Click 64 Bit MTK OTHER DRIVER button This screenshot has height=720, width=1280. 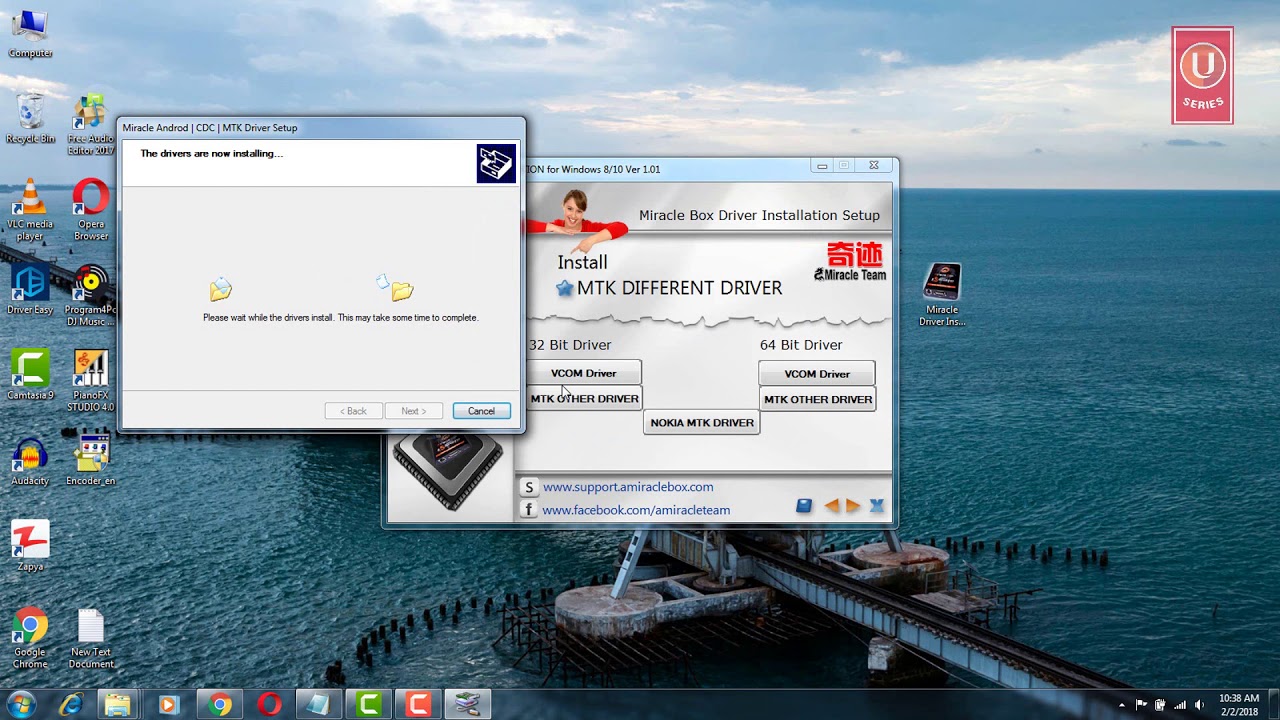818,399
